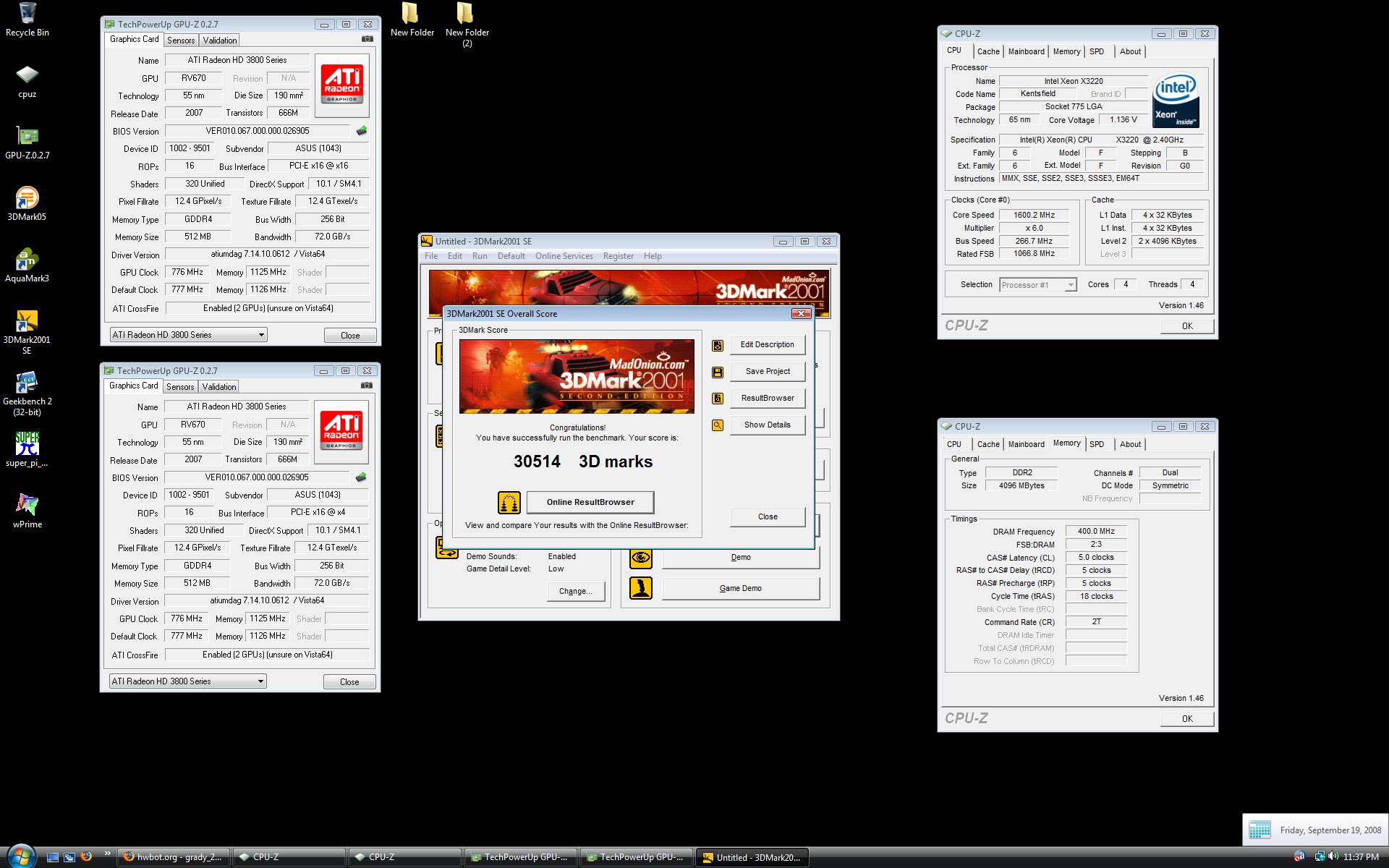Click the BIOS version field in upper GPU-Z
Screen dimensions: 1389x868
258,131
